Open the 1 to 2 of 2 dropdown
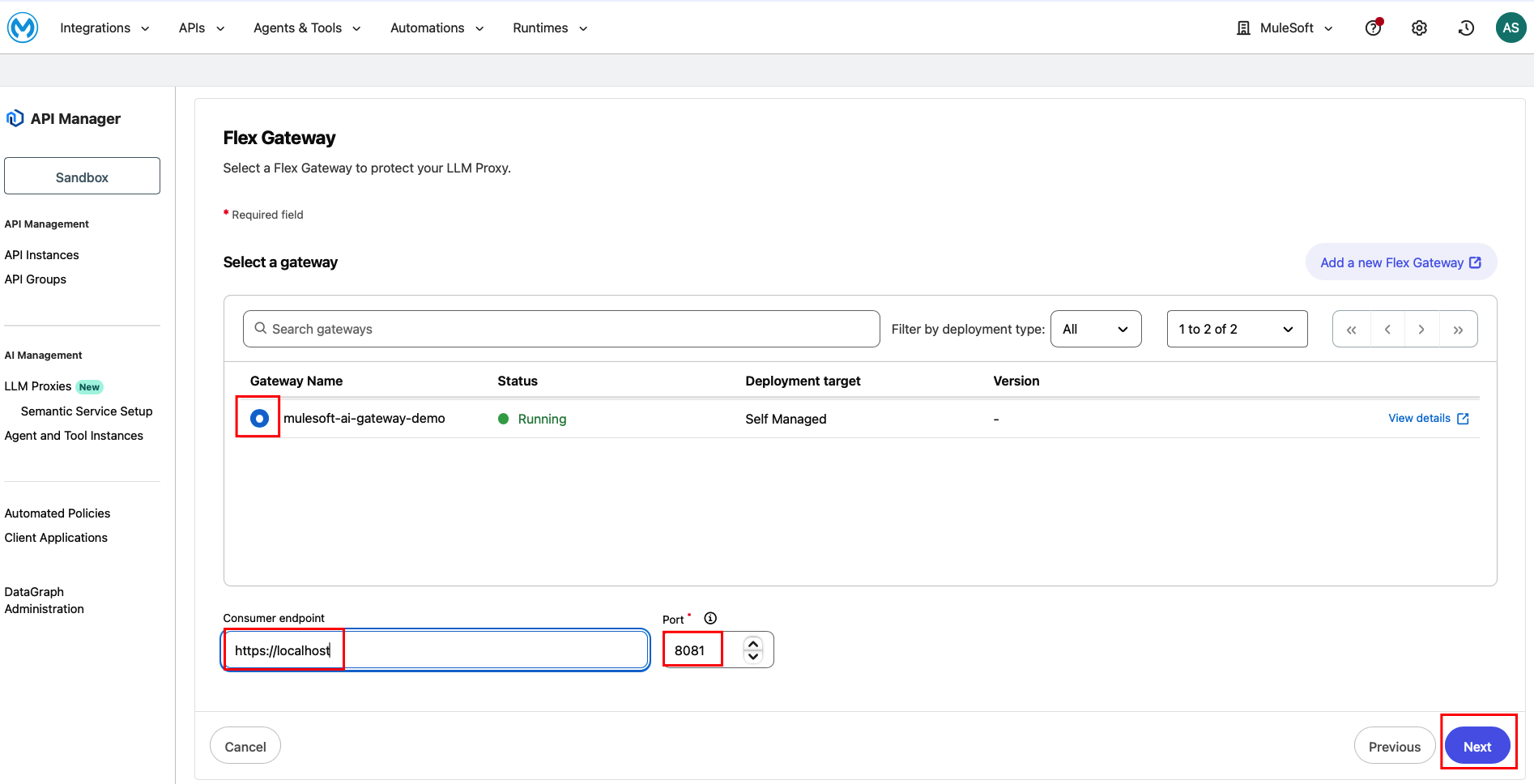This screenshot has width=1534, height=784. point(1236,329)
